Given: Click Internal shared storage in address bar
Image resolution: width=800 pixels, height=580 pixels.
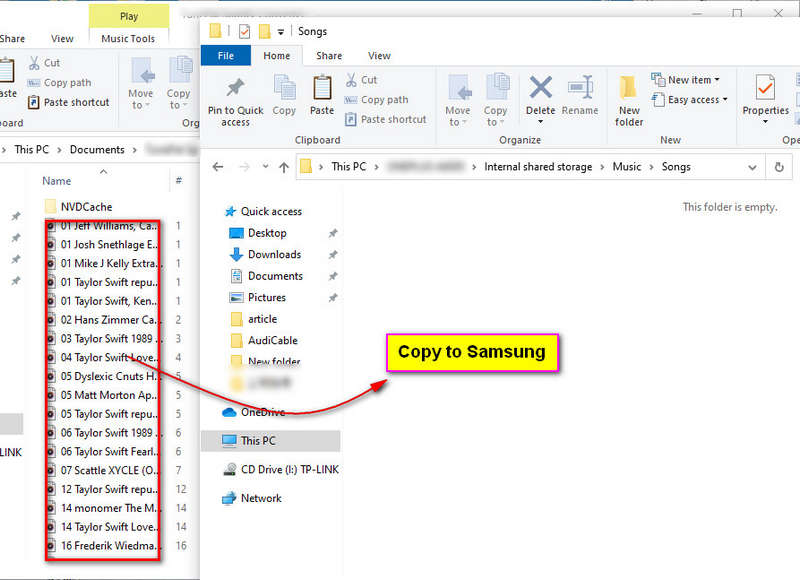Looking at the screenshot, I should point(538,167).
